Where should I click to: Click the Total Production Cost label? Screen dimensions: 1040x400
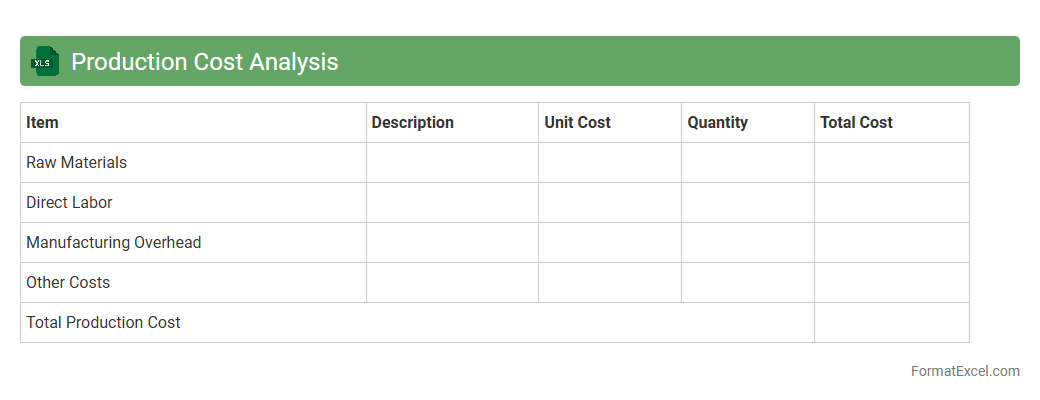point(104,322)
